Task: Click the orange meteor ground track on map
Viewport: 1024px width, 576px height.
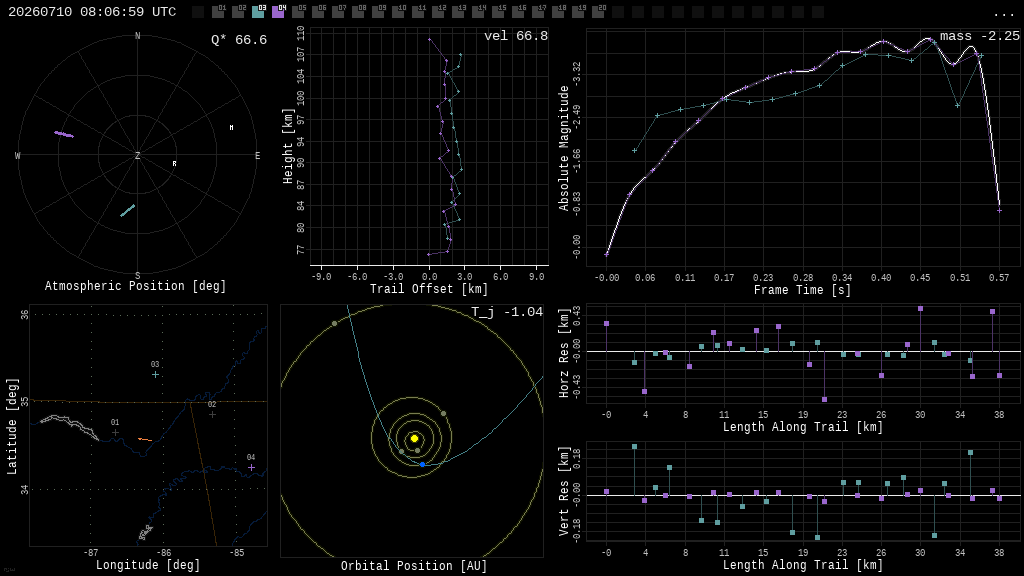Action: (145, 440)
